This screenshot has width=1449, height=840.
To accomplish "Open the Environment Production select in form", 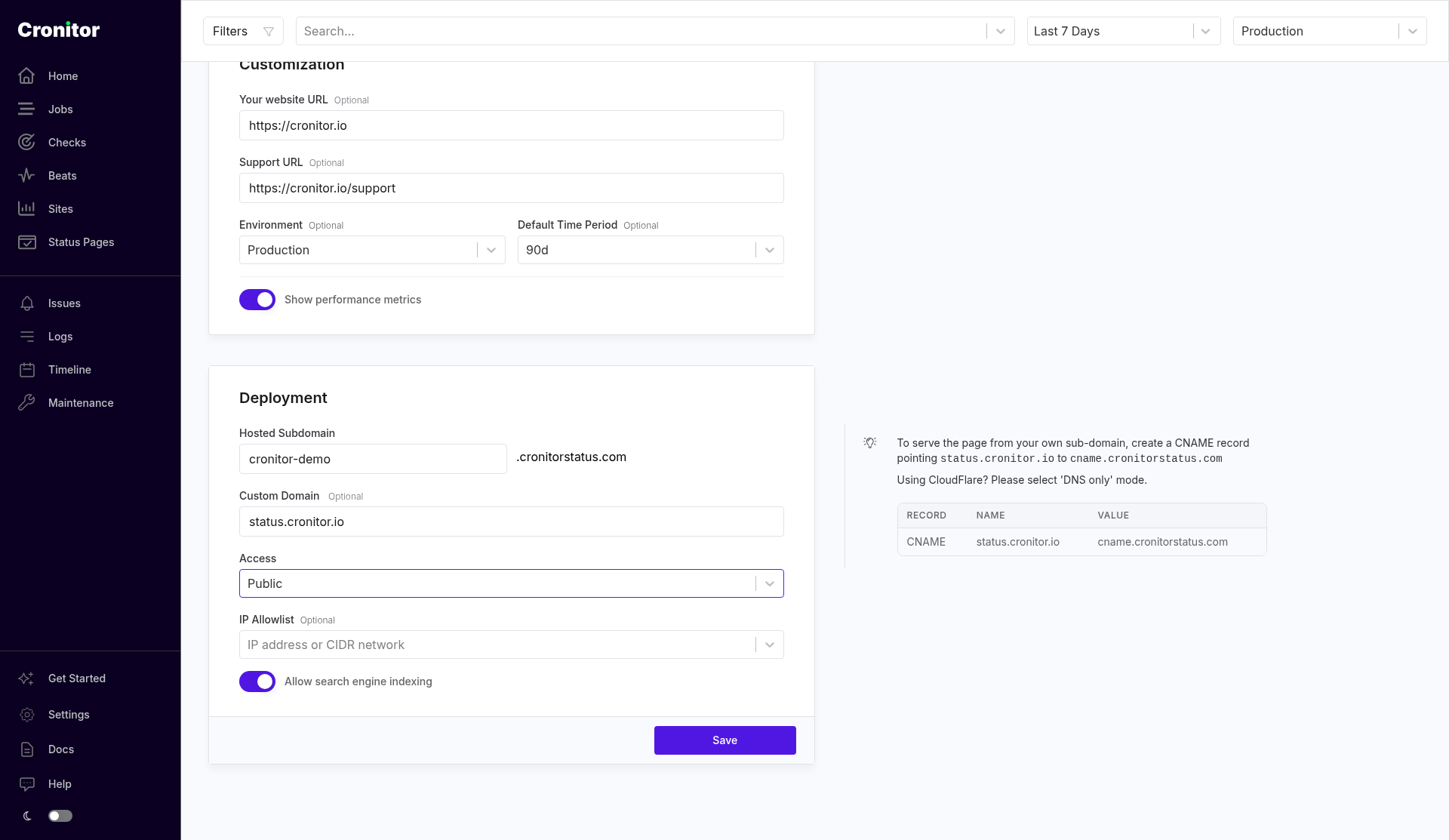I will coord(372,250).
